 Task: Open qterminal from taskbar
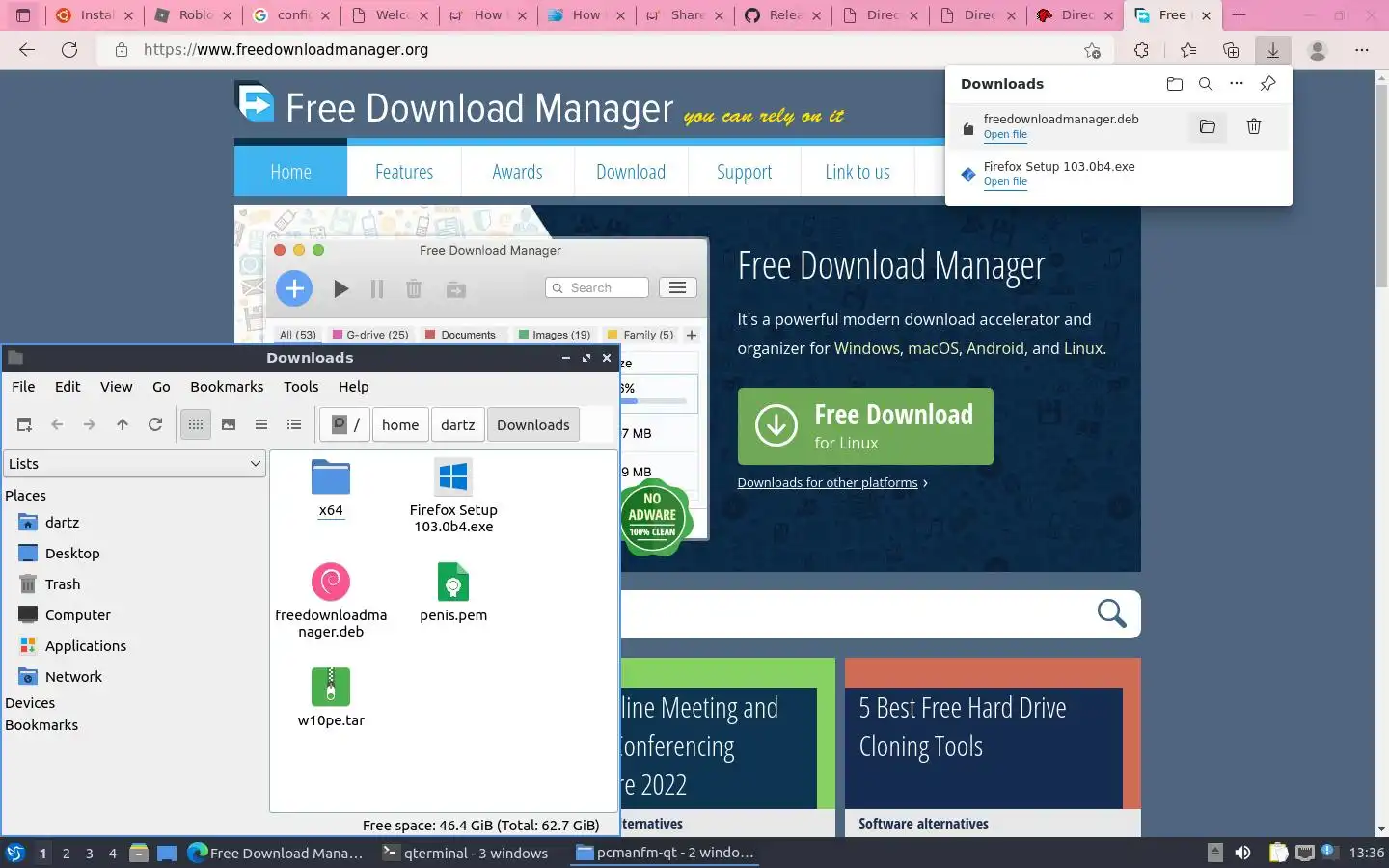click(x=467, y=853)
